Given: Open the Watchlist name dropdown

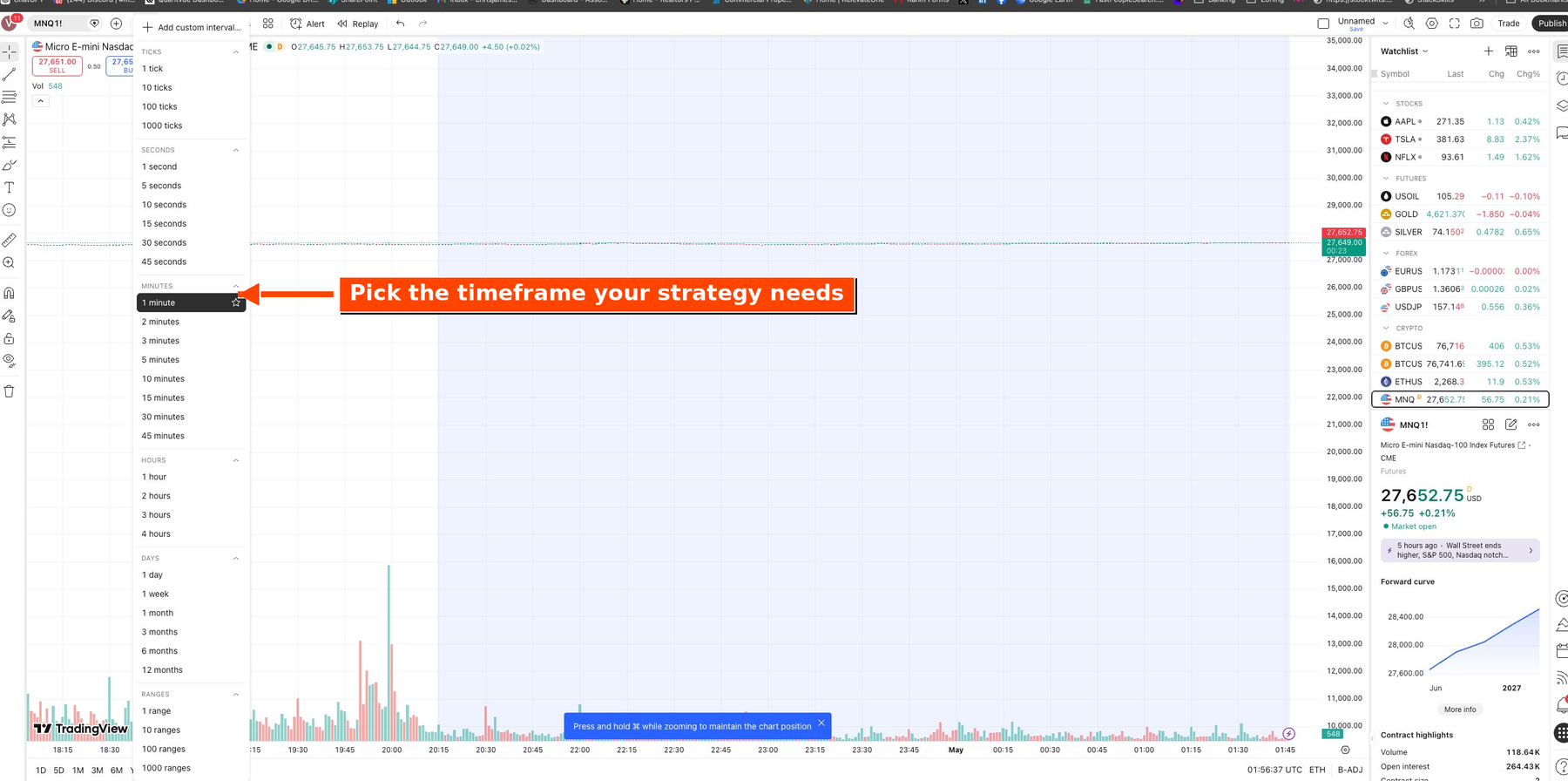Looking at the screenshot, I should coord(1404,51).
